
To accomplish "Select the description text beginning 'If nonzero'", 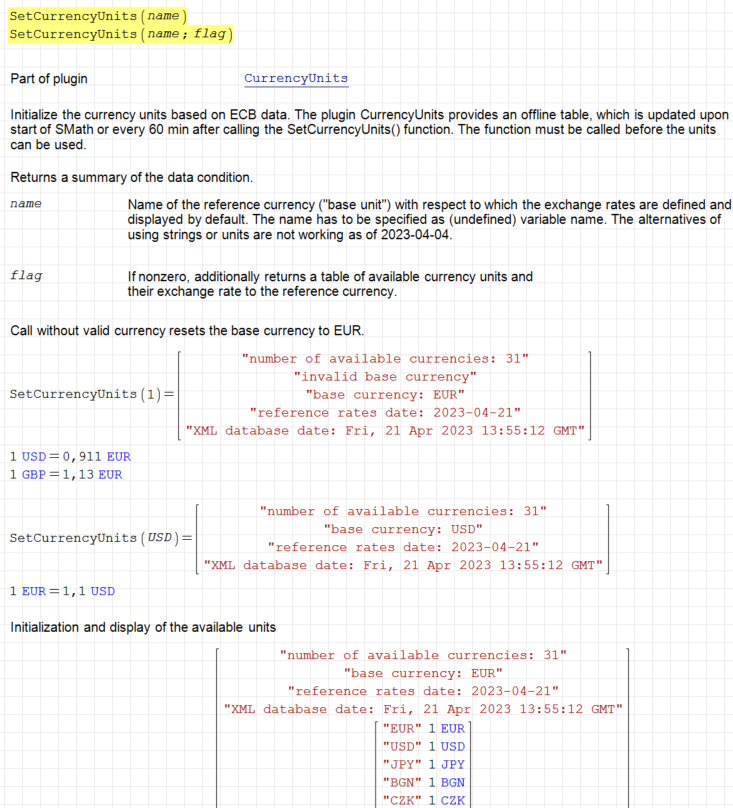I will point(330,284).
